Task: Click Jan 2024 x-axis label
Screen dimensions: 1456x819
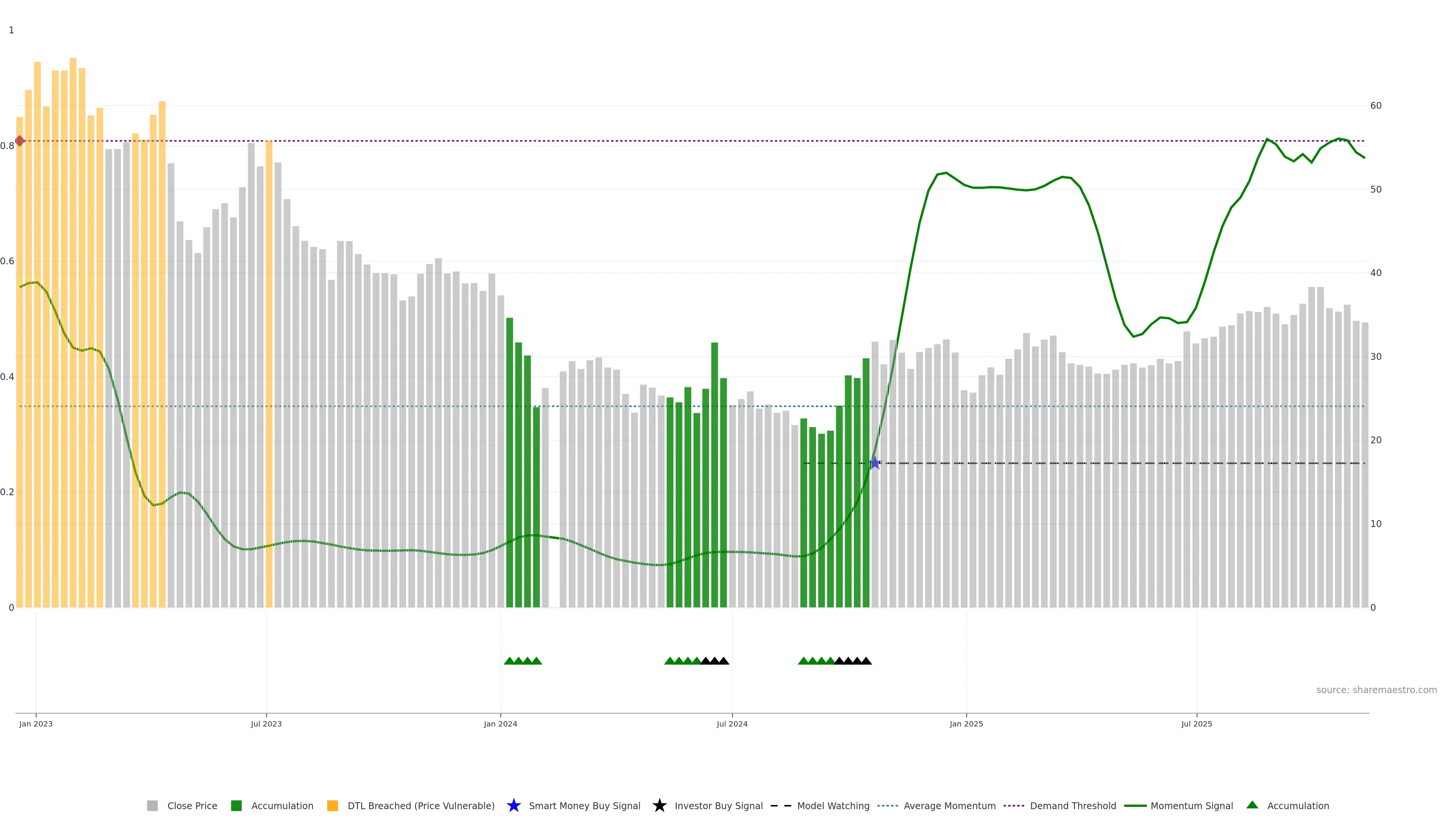Action: [x=500, y=723]
